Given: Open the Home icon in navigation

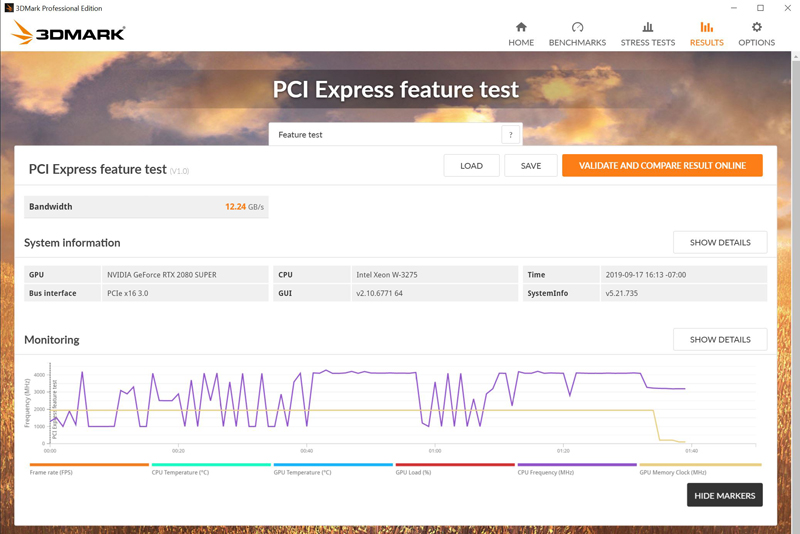Looking at the screenshot, I should coord(521,27).
